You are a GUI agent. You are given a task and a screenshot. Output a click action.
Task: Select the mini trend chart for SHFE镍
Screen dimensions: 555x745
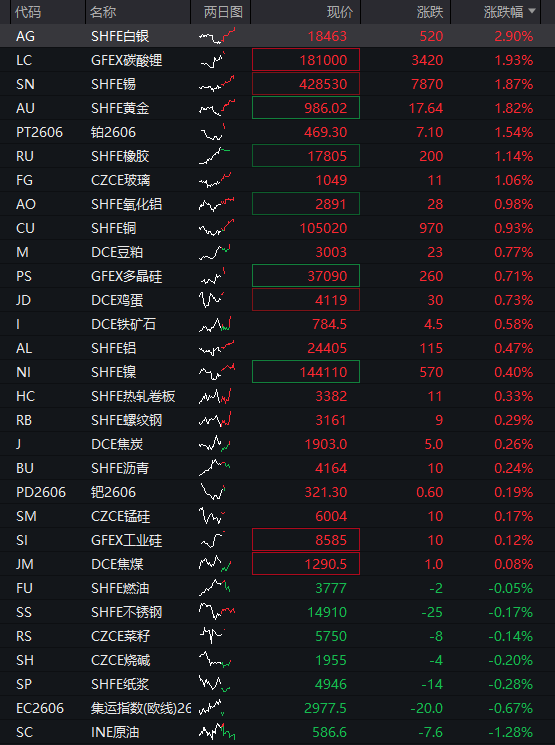coord(217,372)
